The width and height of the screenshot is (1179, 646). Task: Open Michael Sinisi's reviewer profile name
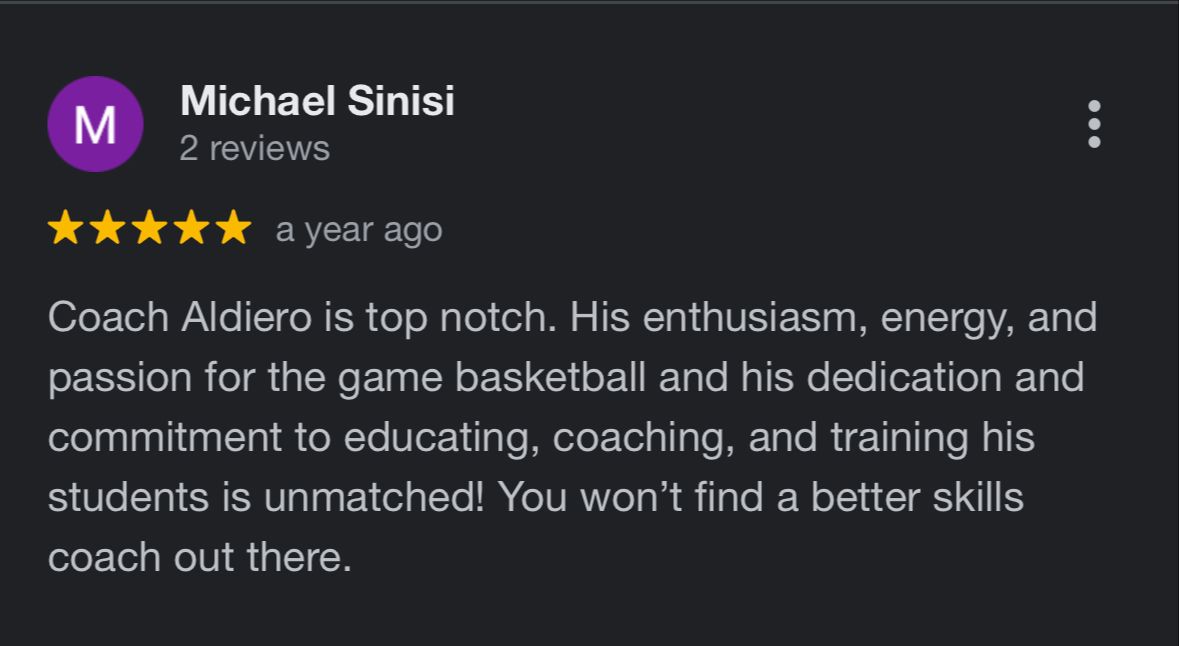[317, 101]
